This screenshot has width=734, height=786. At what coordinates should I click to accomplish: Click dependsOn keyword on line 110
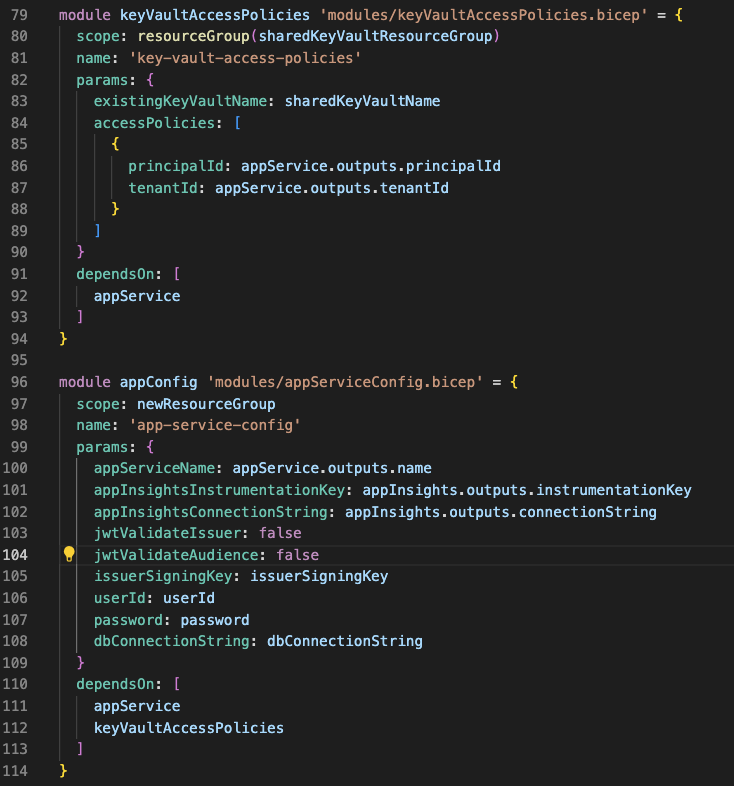tap(115, 684)
